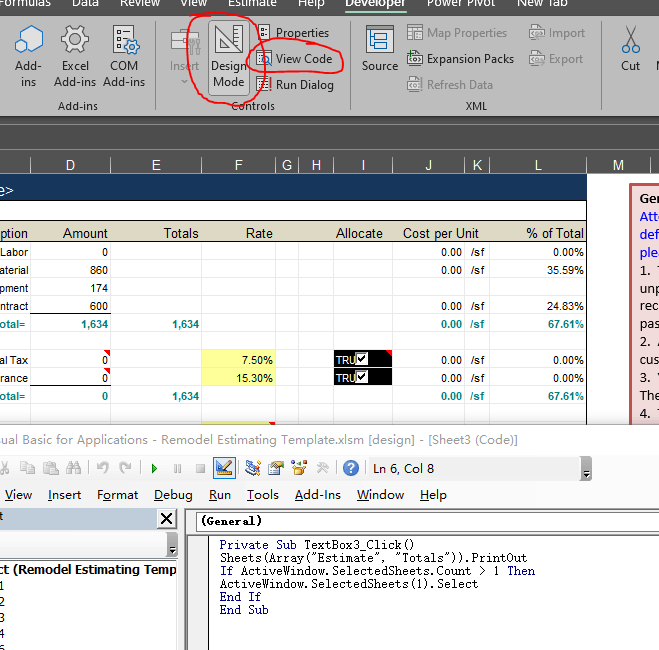Open VBA Help via question mark icon
Screen dimensions: 659x650
point(351,468)
